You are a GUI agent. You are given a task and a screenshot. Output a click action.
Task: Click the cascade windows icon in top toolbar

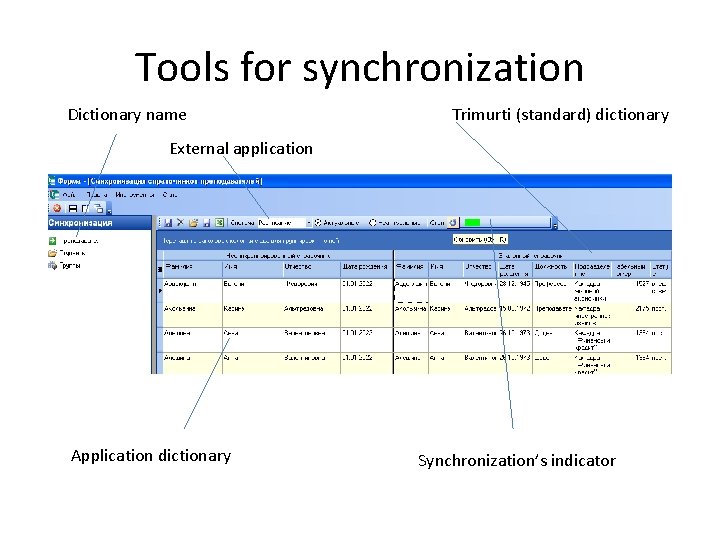tap(98, 208)
